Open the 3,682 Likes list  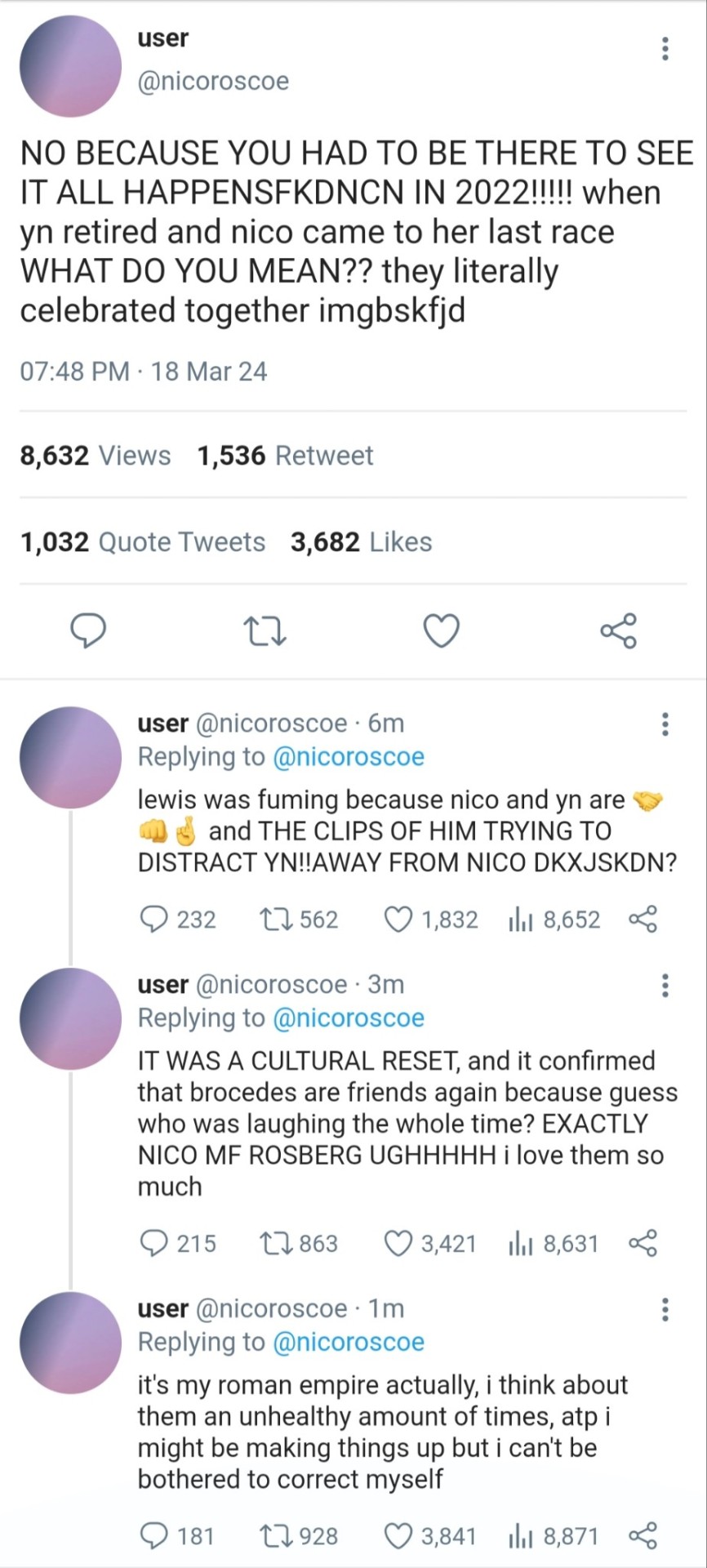[x=361, y=542]
